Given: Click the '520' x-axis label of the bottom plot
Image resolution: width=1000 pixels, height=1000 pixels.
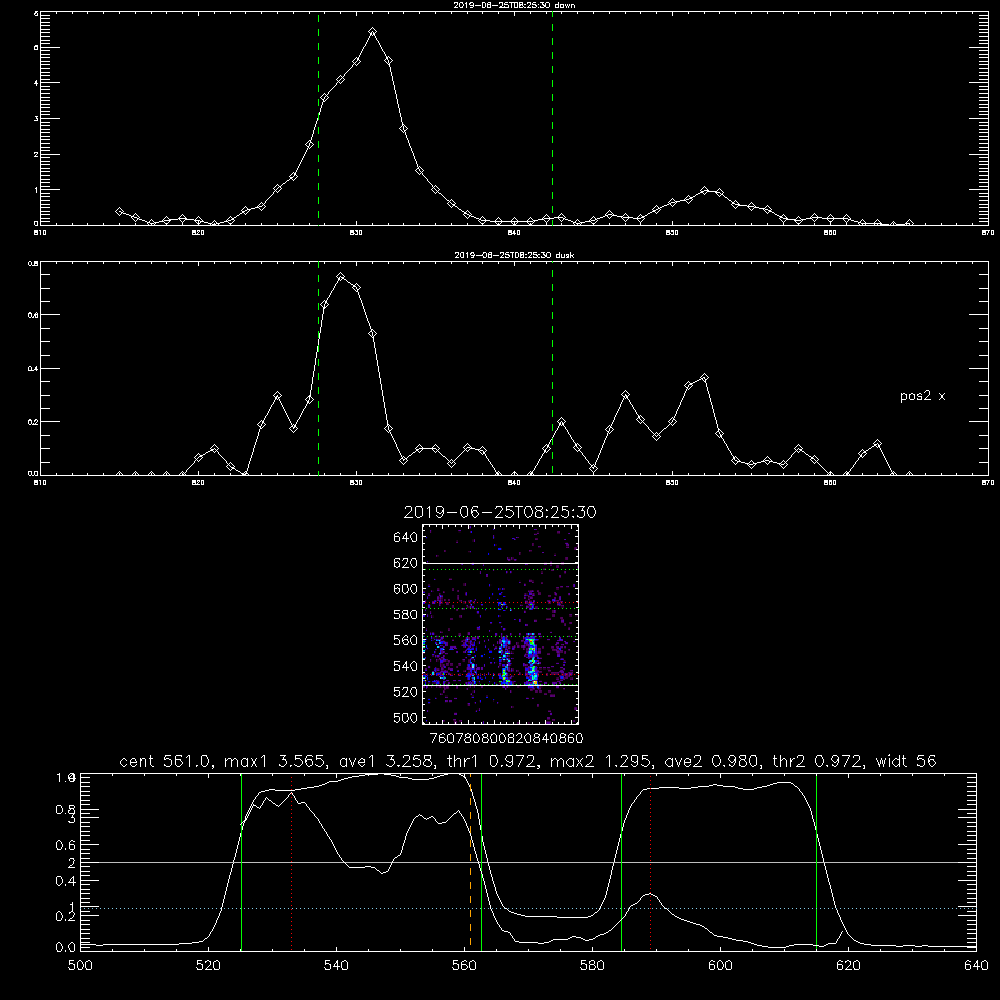Looking at the screenshot, I should 209,965.
